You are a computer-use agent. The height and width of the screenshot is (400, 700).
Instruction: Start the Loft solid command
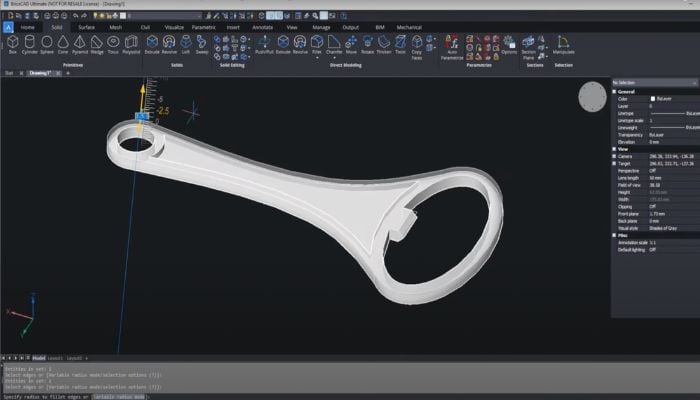185,43
